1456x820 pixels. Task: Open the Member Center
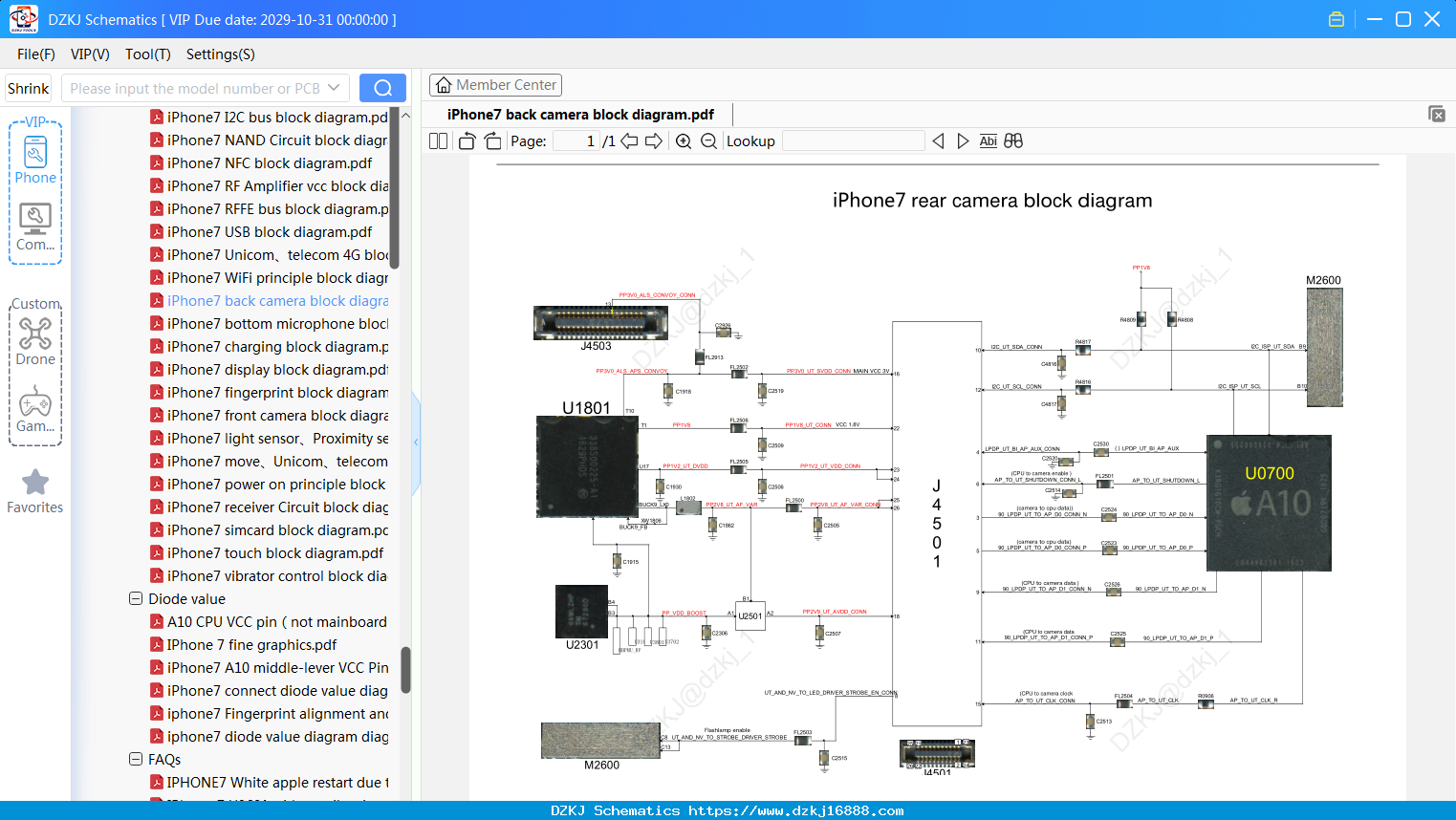tap(495, 85)
